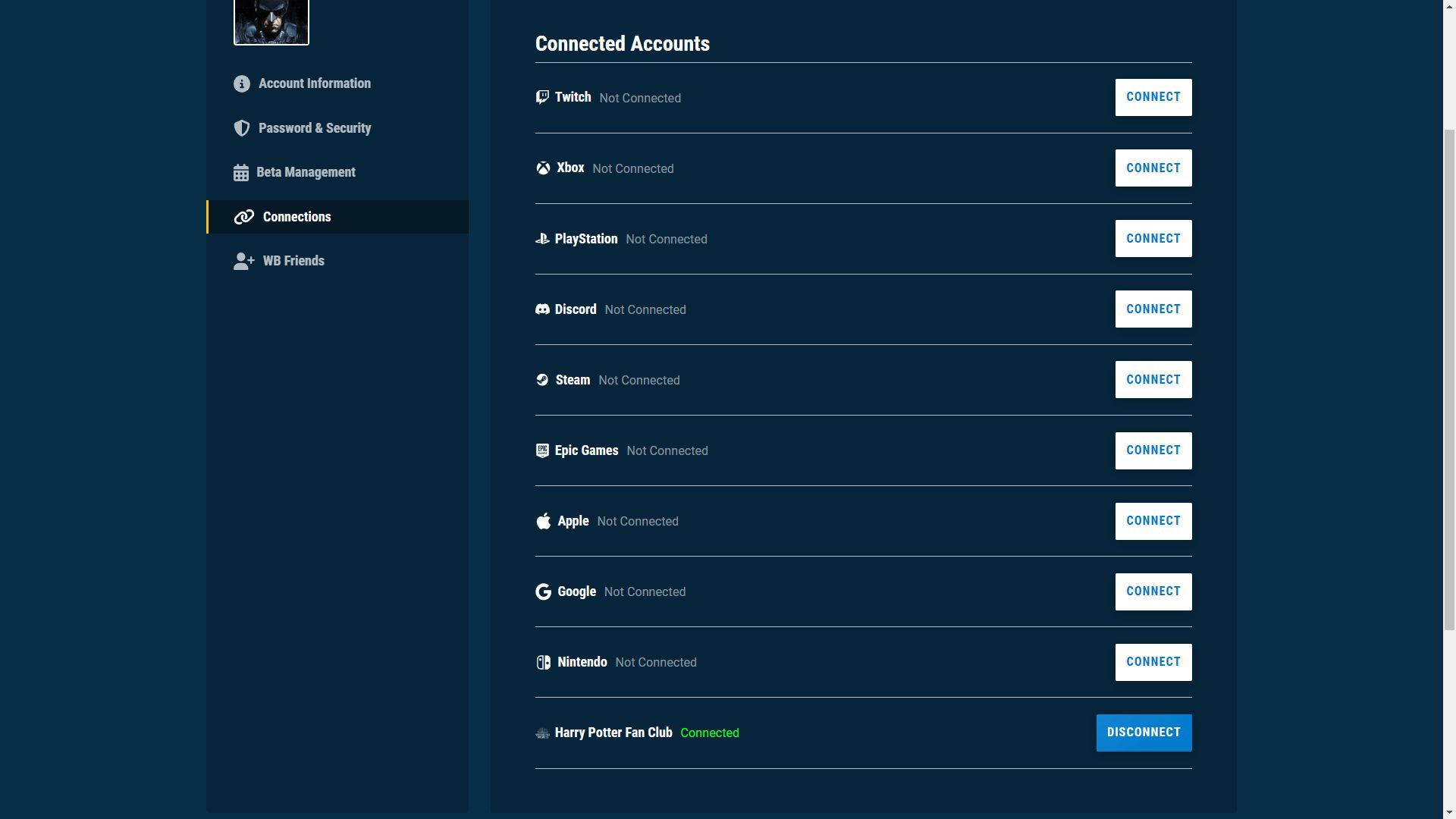Click Twitch Not Connected status text

click(640, 98)
